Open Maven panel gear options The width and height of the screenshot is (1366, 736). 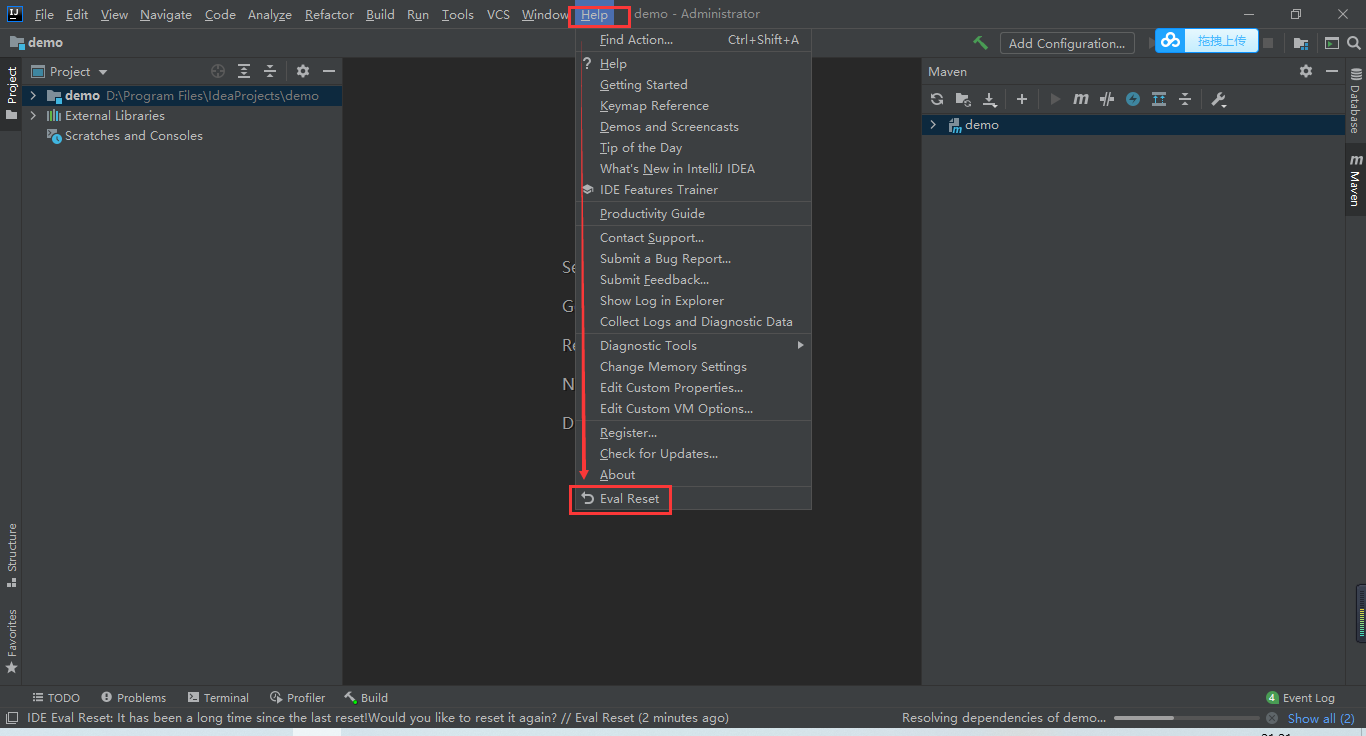tap(1305, 71)
